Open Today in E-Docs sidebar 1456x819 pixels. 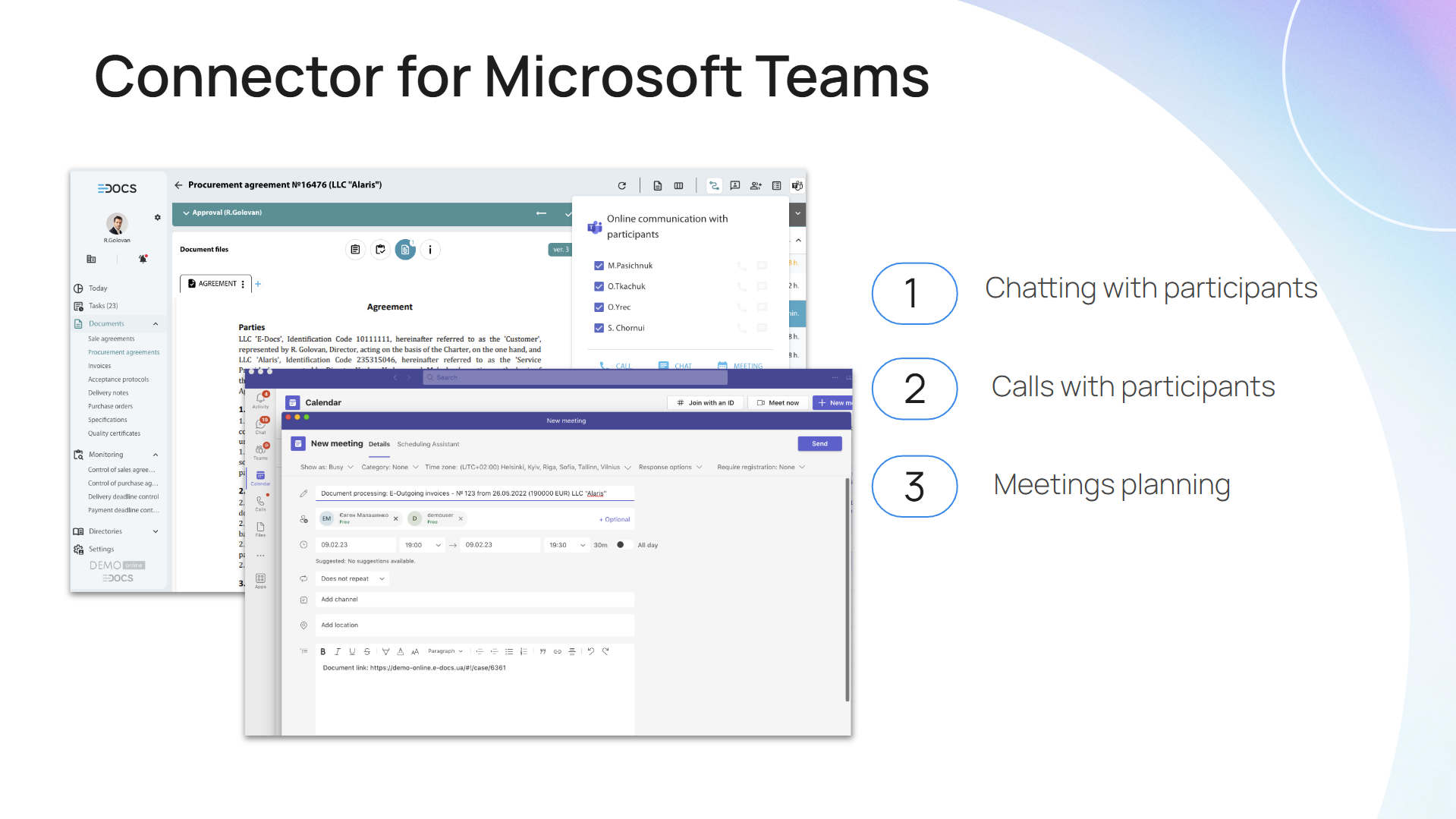coord(98,288)
